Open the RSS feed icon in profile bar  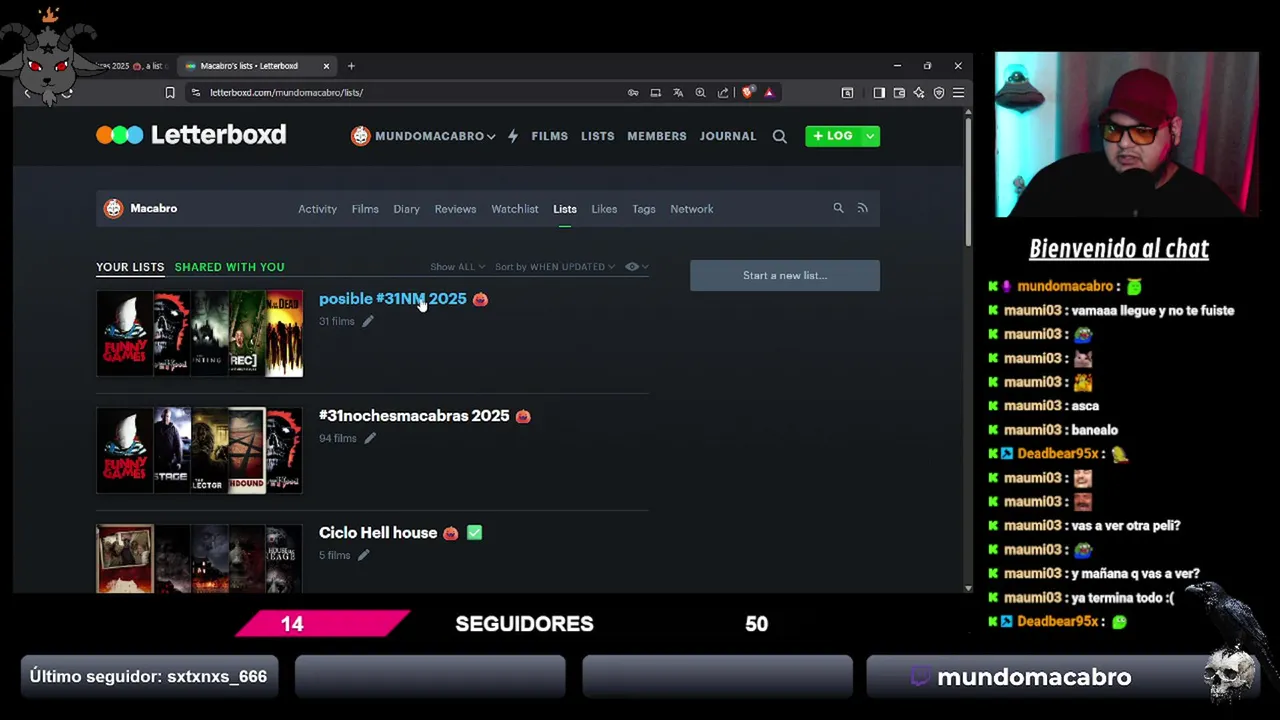[x=862, y=208]
